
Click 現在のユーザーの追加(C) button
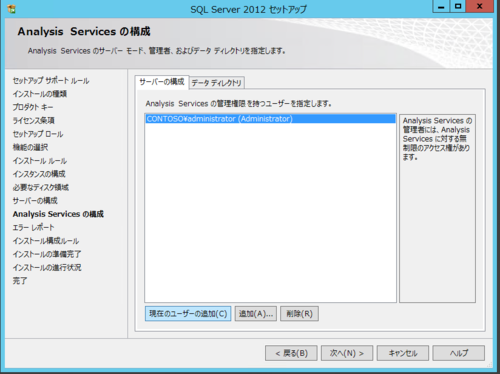tap(188, 314)
